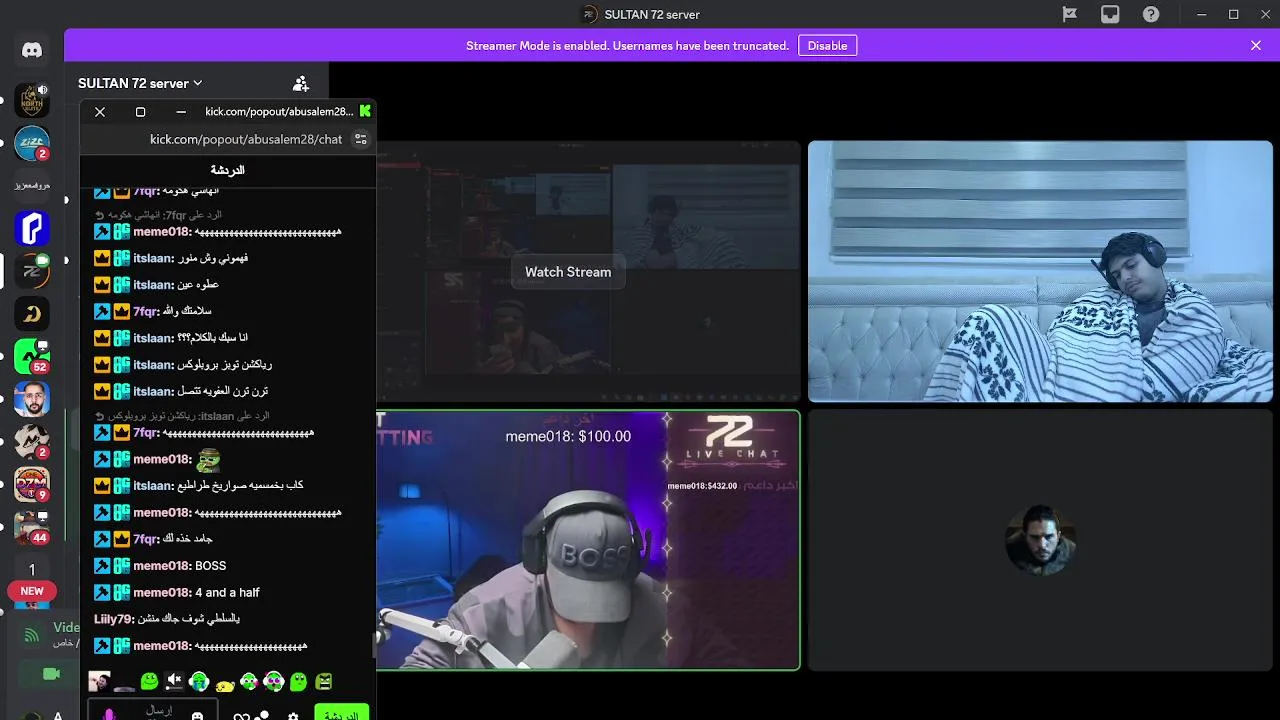Open Kick chat settings gear
Screen dimensions: 1280x720
coord(293,716)
